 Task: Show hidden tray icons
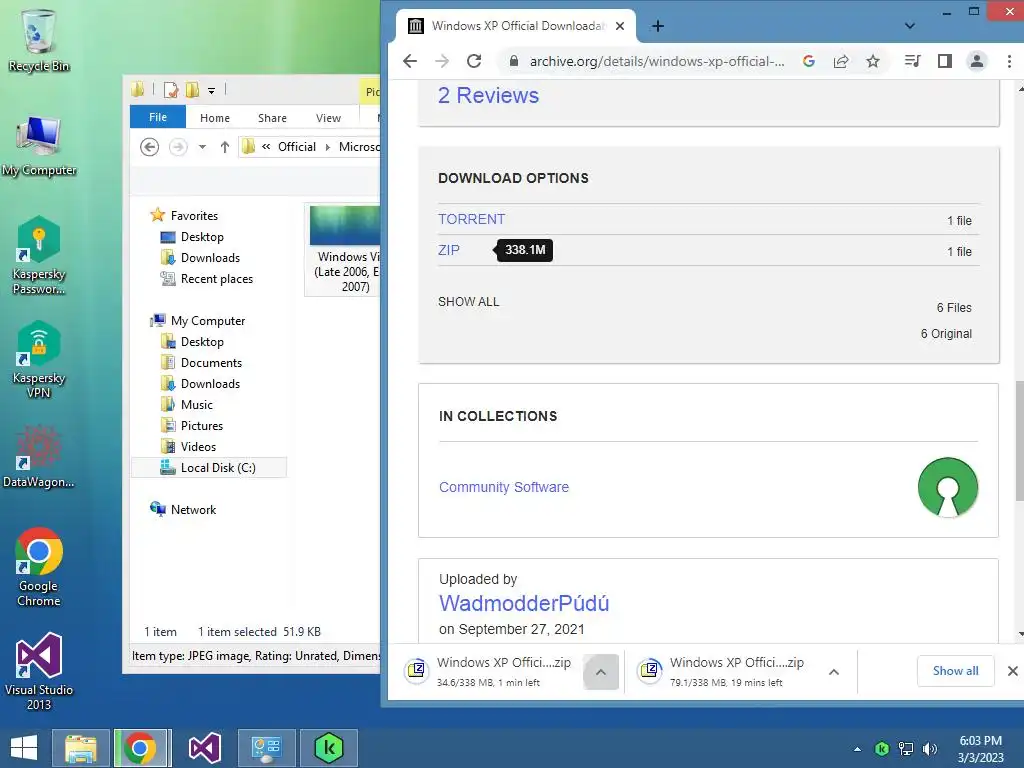857,749
